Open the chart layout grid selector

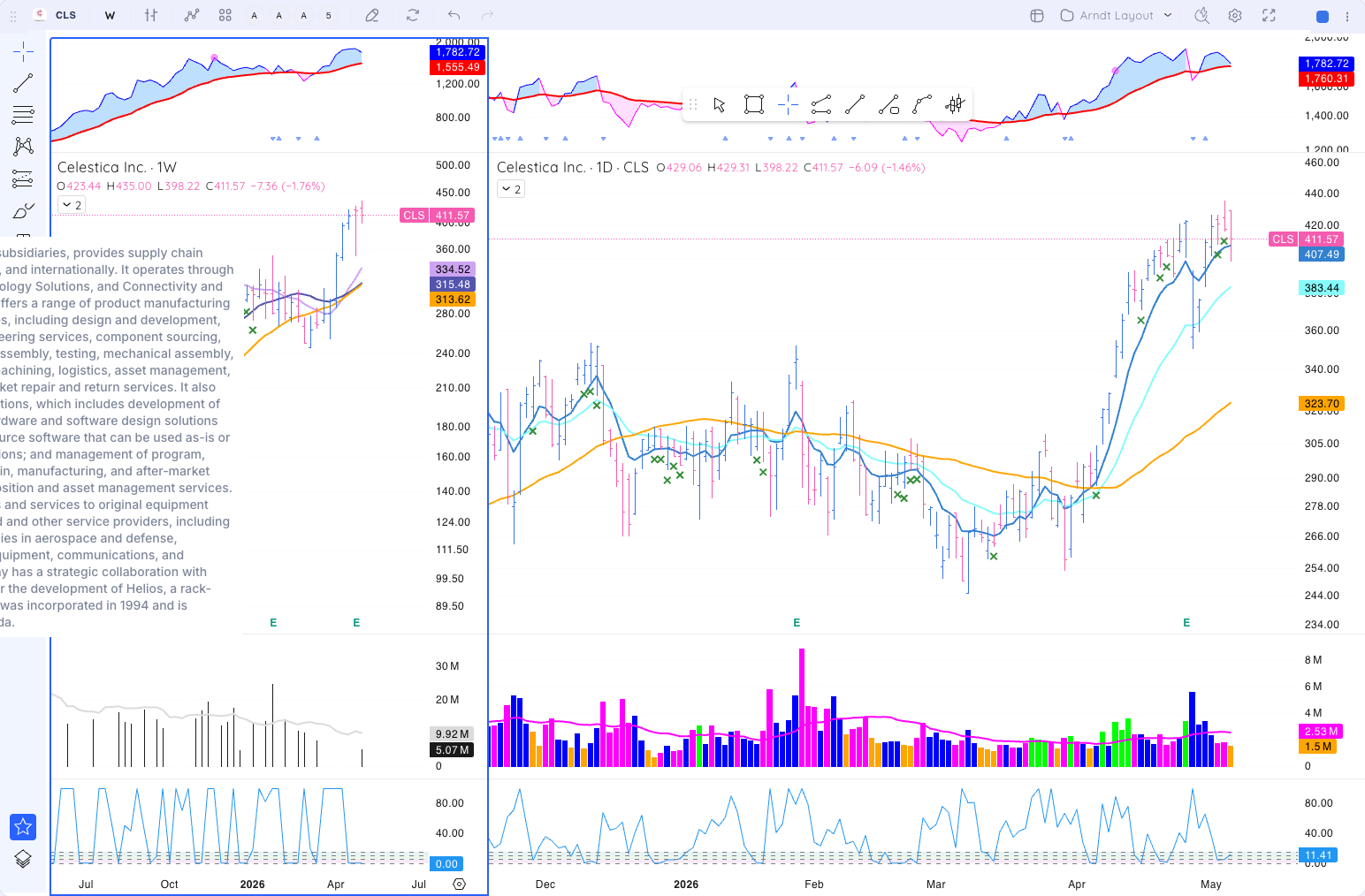(x=1037, y=15)
